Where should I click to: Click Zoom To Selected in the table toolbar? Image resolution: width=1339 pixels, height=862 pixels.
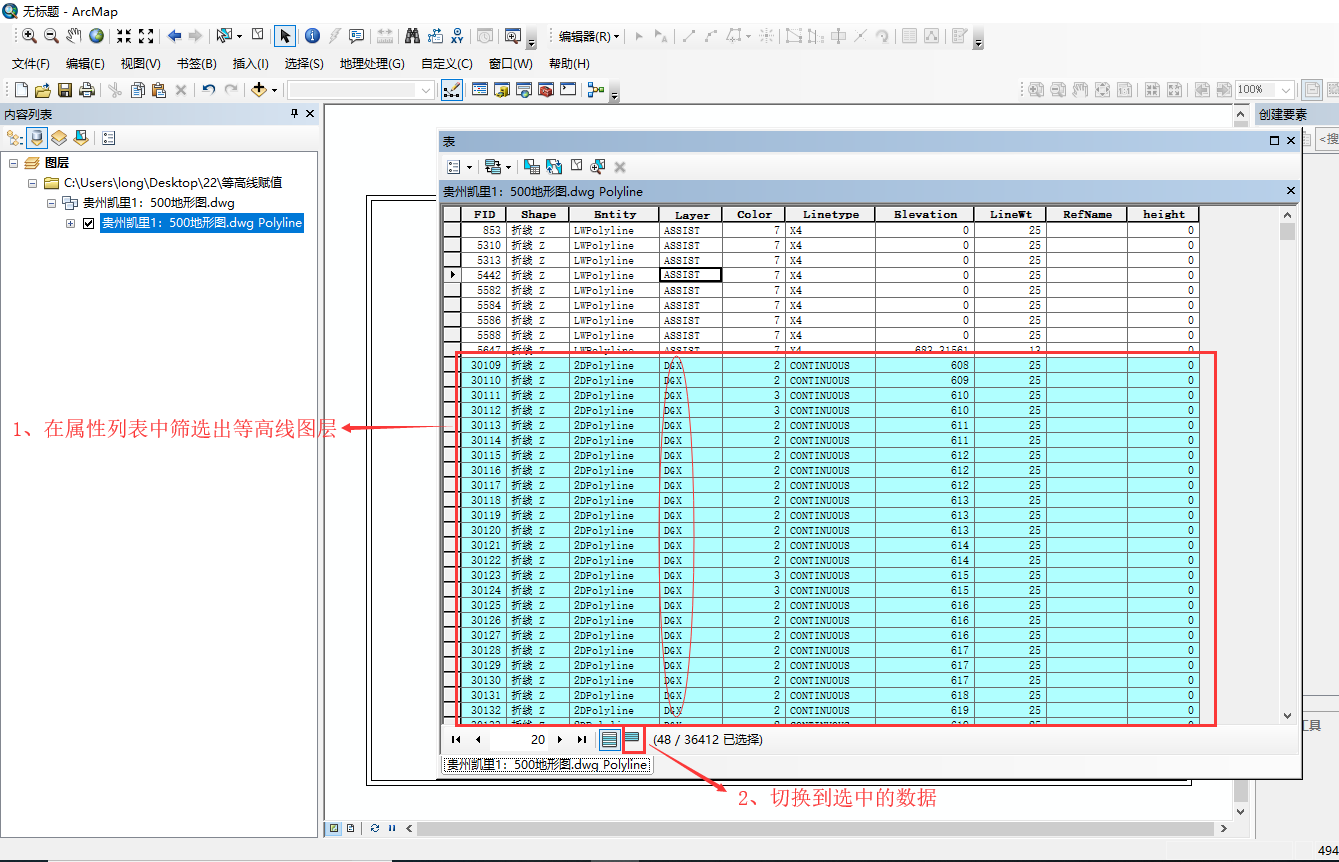coord(598,166)
